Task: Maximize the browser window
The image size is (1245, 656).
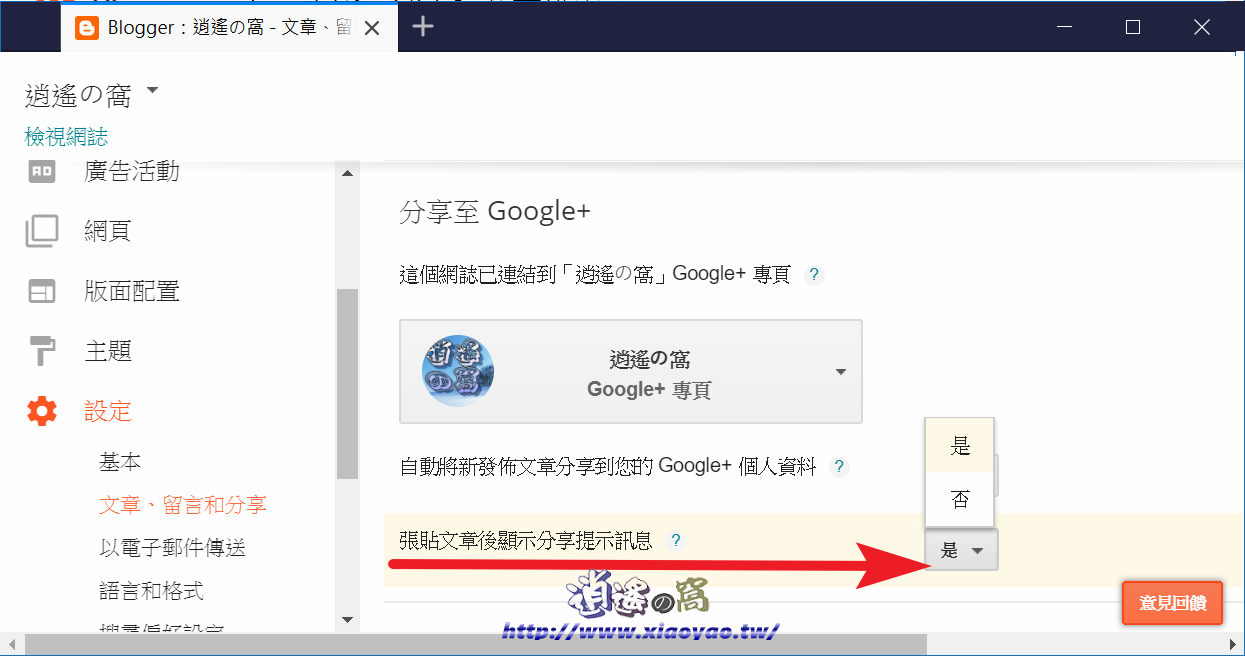Action: pos(1133,27)
